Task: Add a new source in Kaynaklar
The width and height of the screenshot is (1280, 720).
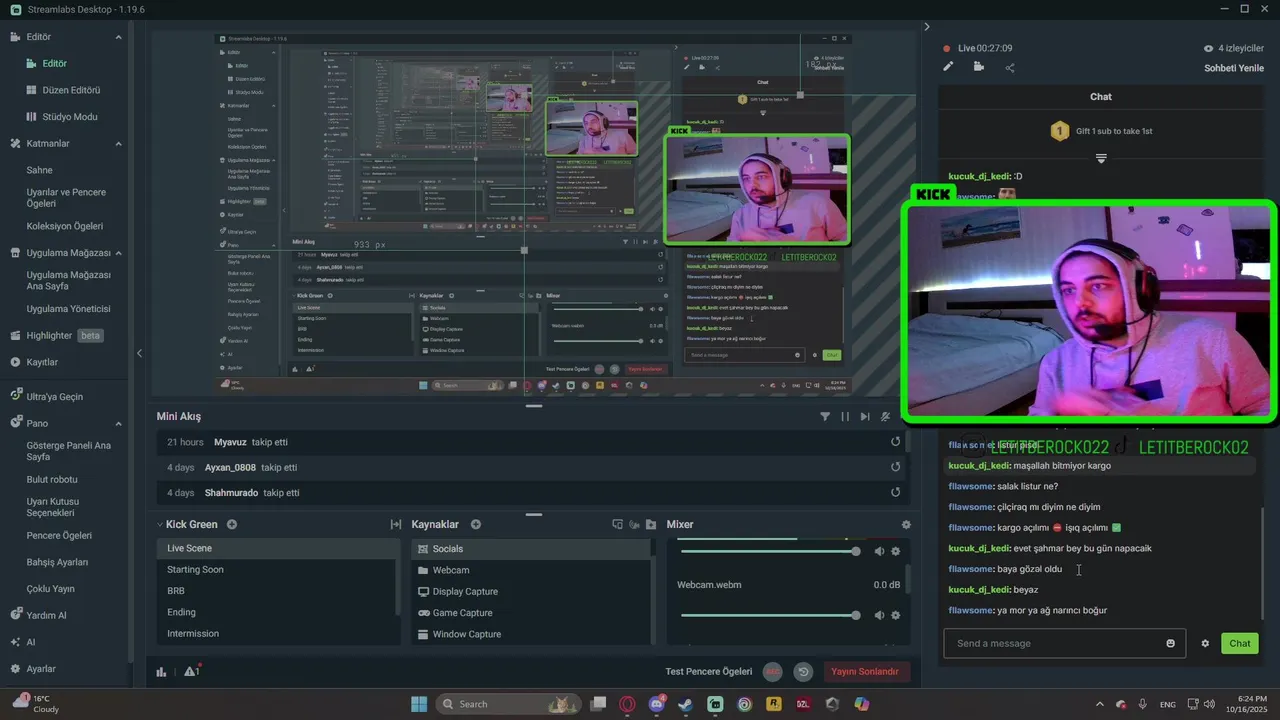Action: (x=476, y=524)
